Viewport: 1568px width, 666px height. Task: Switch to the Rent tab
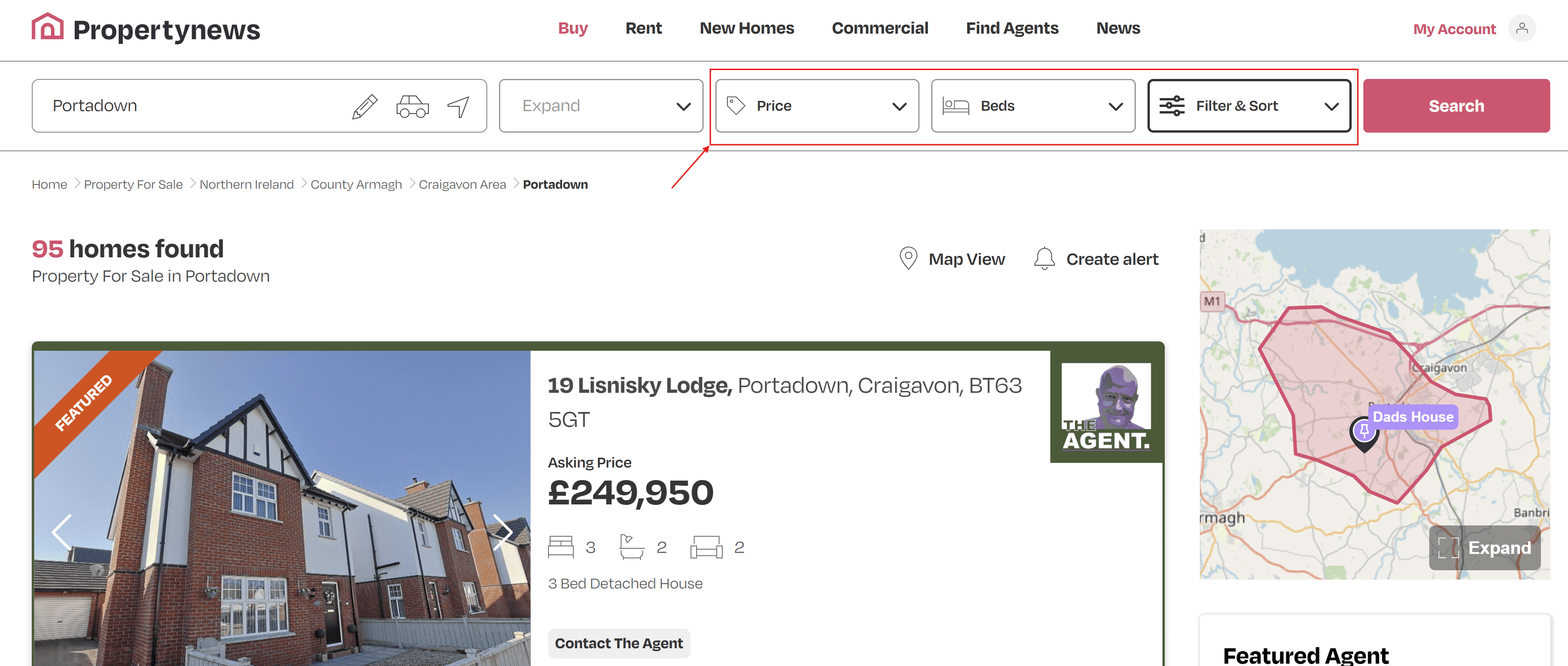643,28
